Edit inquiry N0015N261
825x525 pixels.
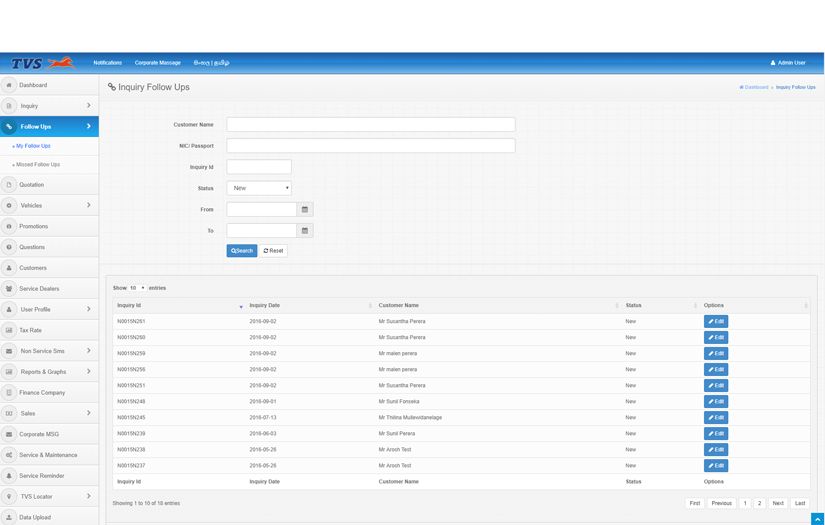(716, 321)
